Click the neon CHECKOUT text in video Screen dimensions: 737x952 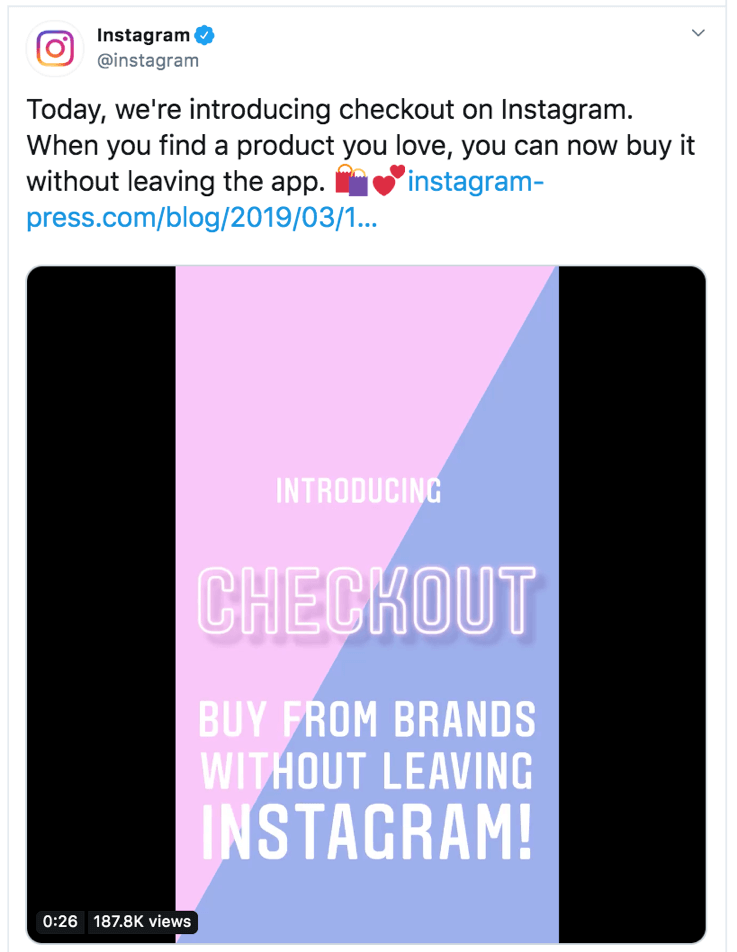366,599
